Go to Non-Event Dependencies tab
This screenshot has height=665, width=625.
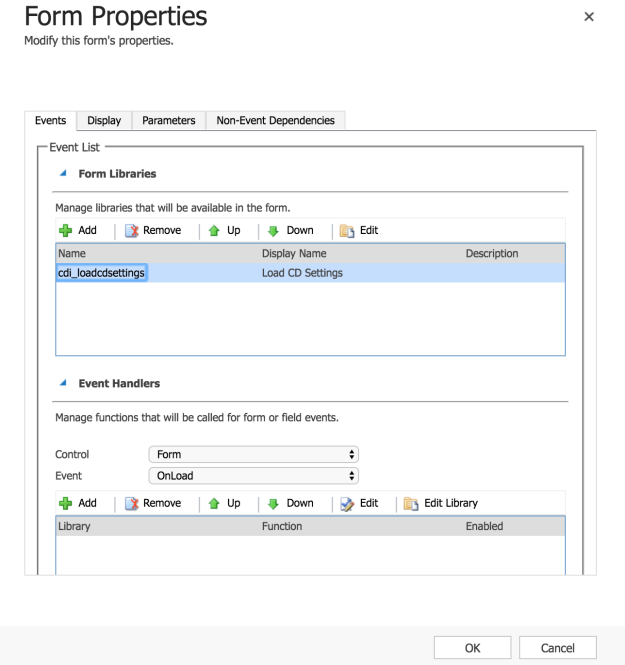coord(275,121)
